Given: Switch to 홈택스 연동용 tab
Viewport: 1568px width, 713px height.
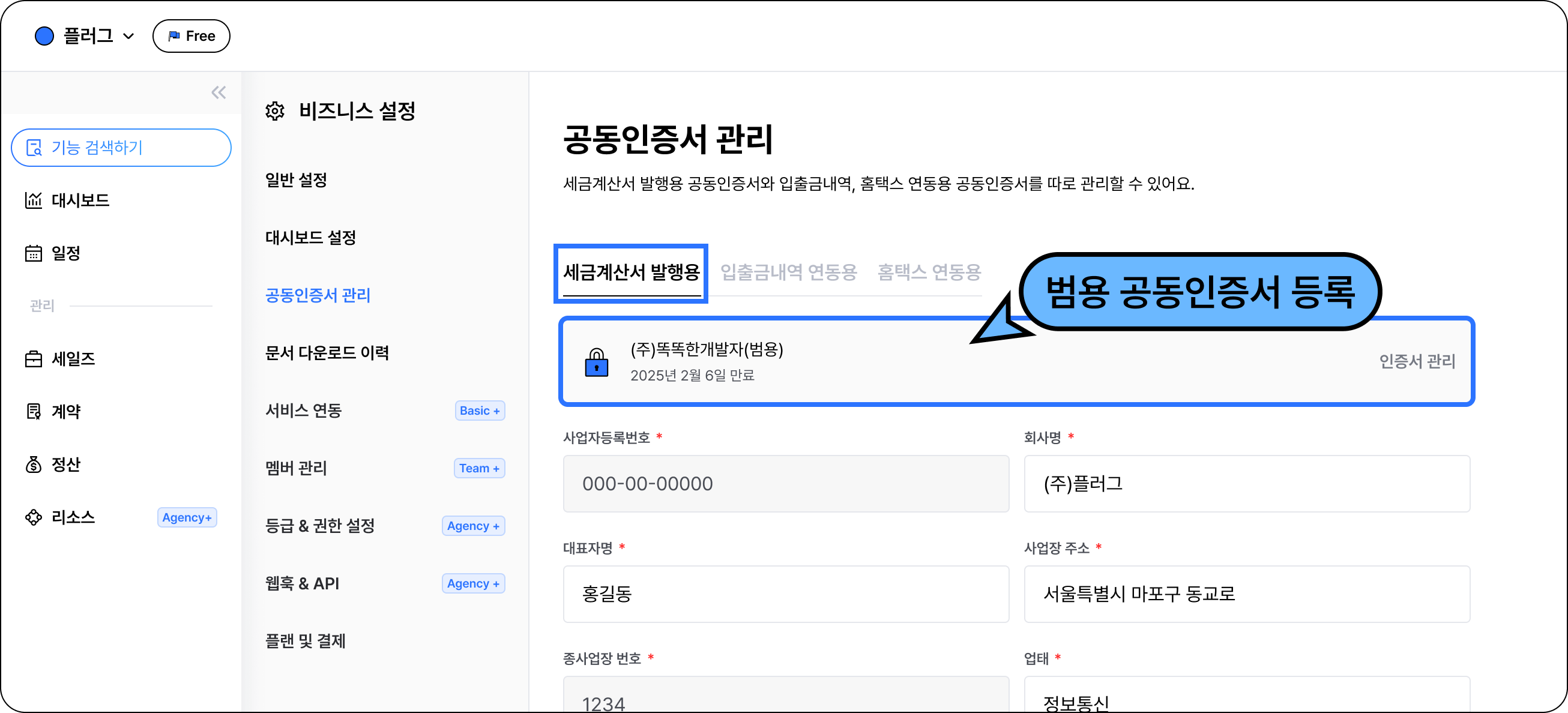Looking at the screenshot, I should [929, 272].
